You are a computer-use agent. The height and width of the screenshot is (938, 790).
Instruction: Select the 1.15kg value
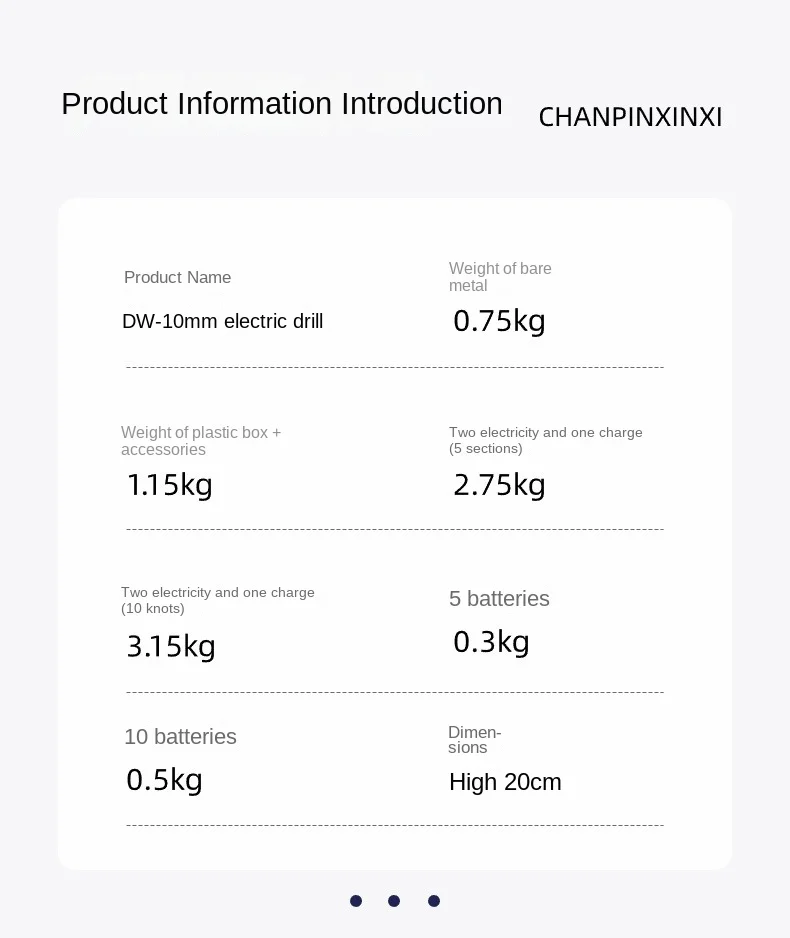click(x=170, y=485)
